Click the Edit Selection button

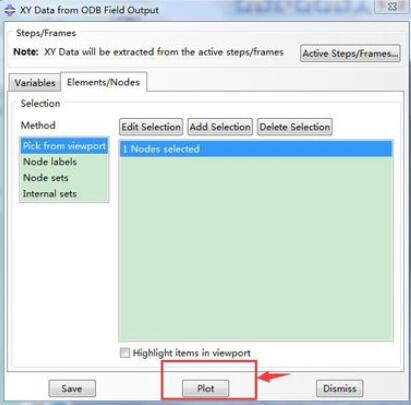coord(151,127)
